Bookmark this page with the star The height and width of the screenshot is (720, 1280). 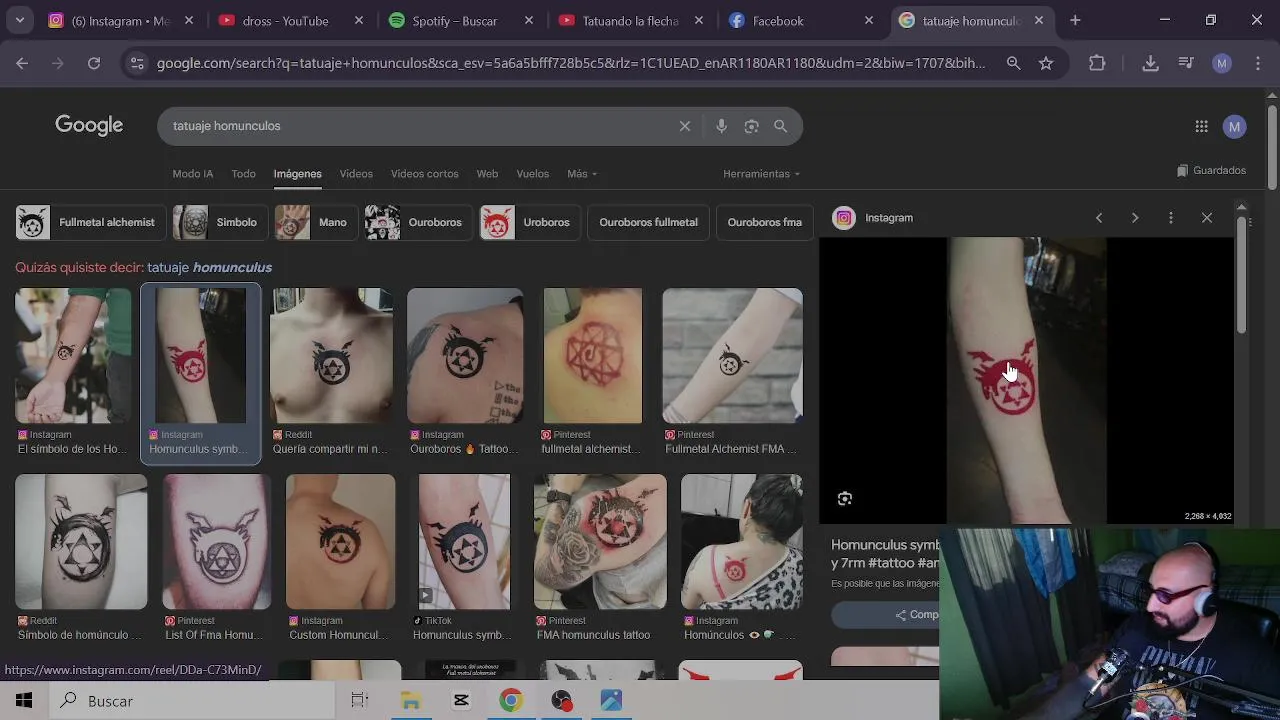pos(1046,63)
